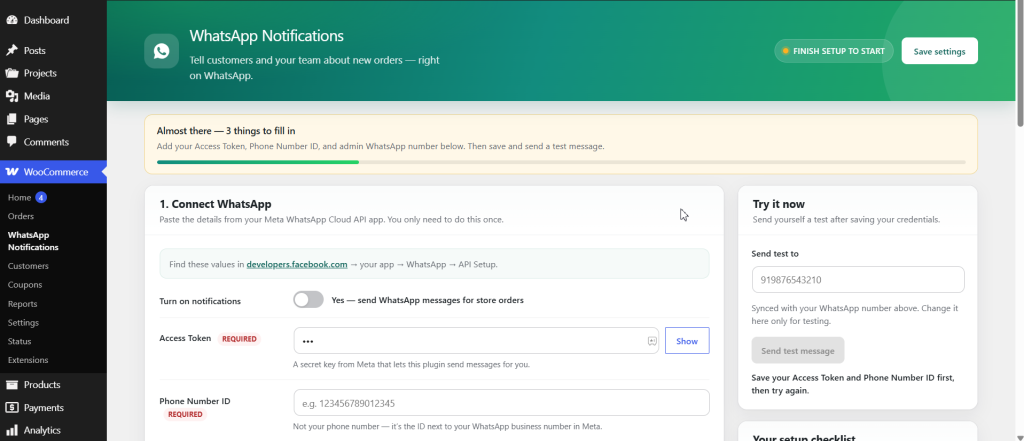The height and width of the screenshot is (441, 1024).
Task: Click the '1. Connect WhatsApp' heading
Action: tap(215, 204)
